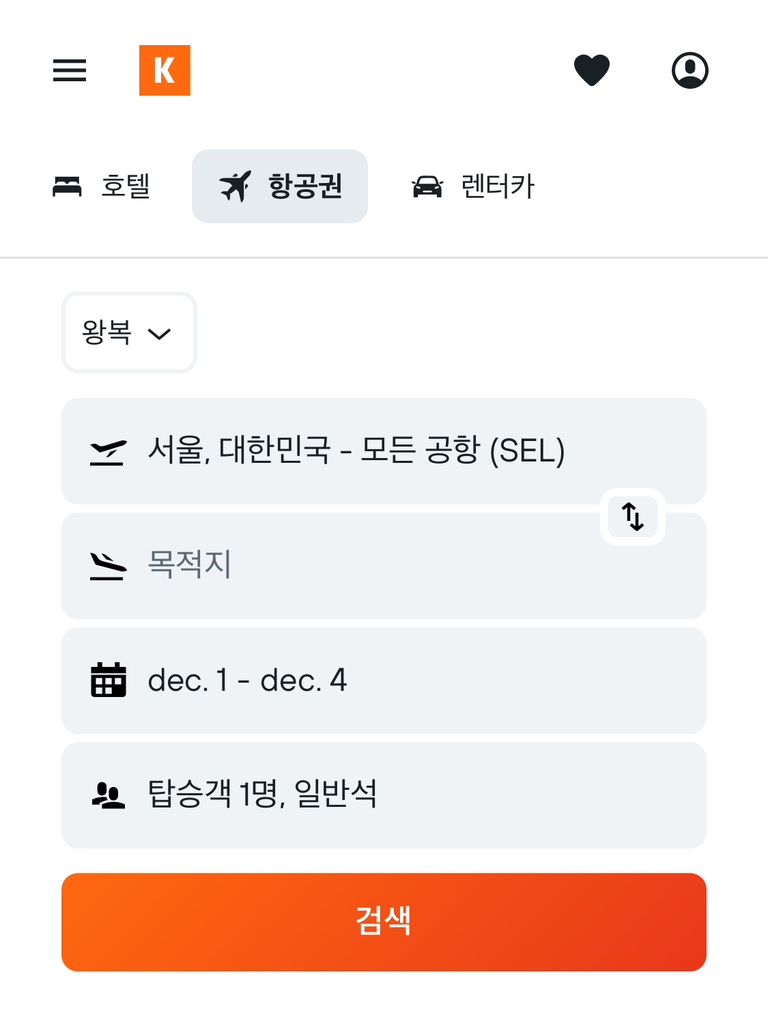Click the calendar icon in date field

108,680
